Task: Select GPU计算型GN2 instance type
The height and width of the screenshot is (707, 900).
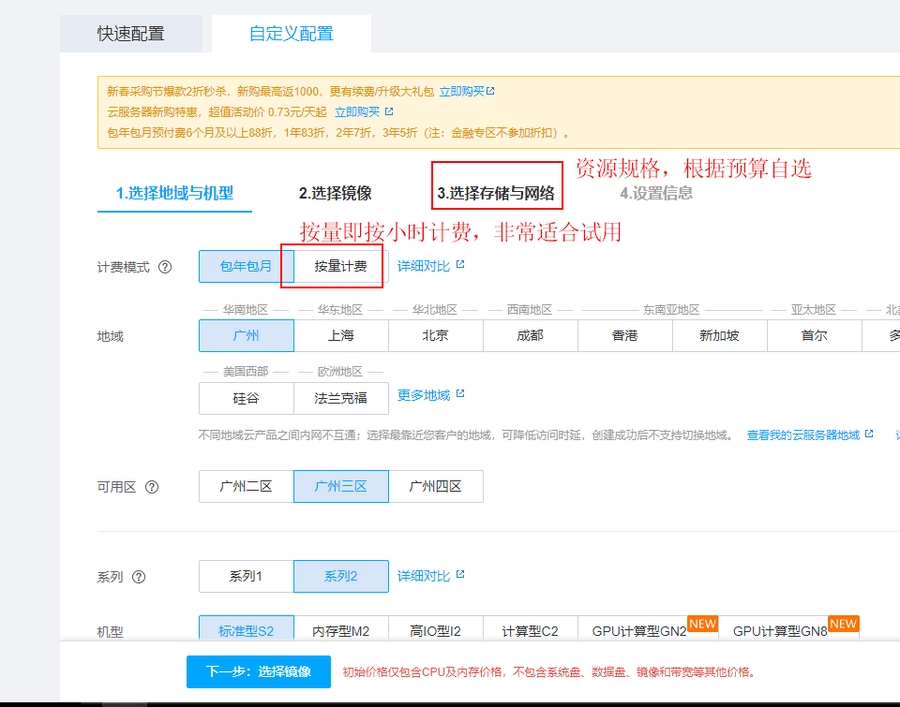Action: [639, 631]
